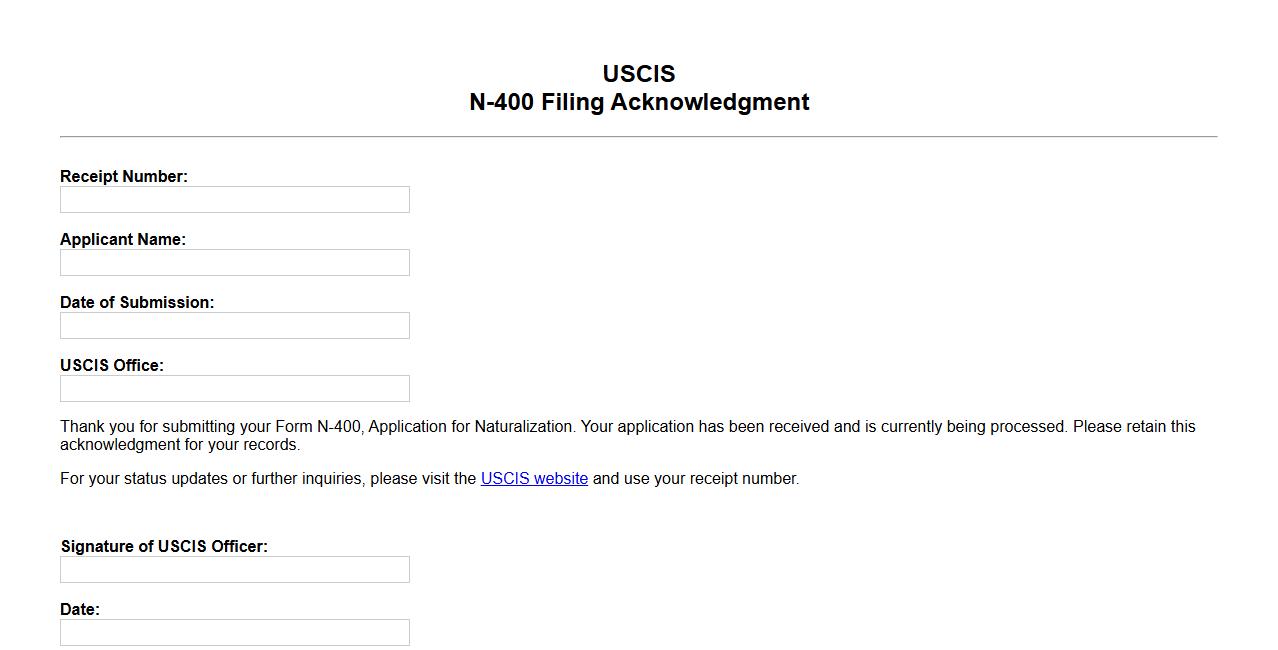
Task: Click "acknowledgment for your records" text line
Action: coord(180,445)
